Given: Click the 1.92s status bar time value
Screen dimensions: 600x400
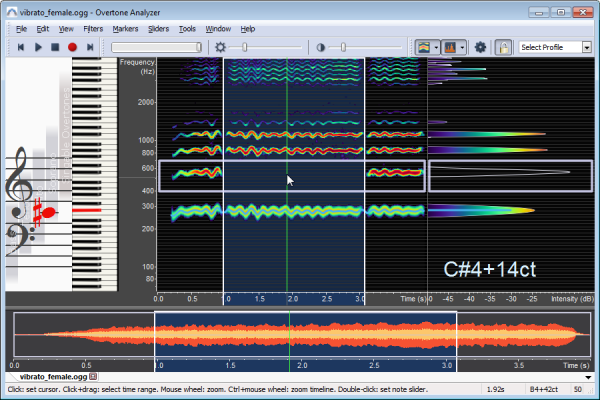Looking at the screenshot, I should tap(495, 389).
